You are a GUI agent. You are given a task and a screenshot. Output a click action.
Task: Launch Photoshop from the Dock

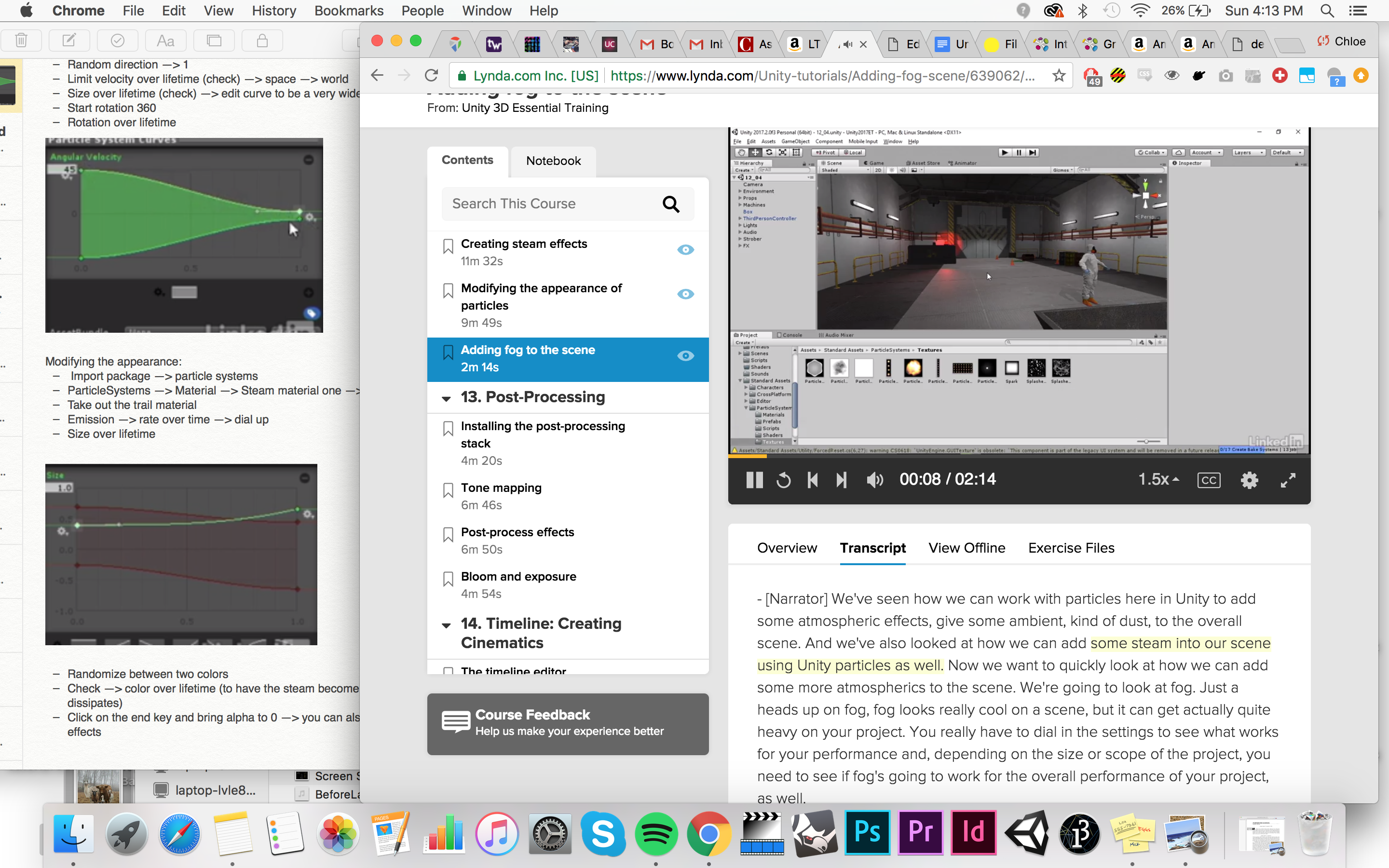(x=868, y=832)
